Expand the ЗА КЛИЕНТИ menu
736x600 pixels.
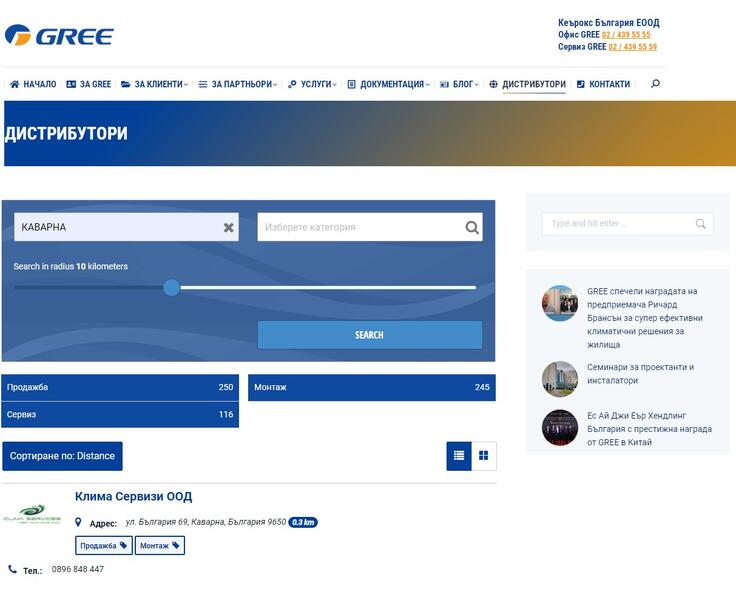point(154,85)
